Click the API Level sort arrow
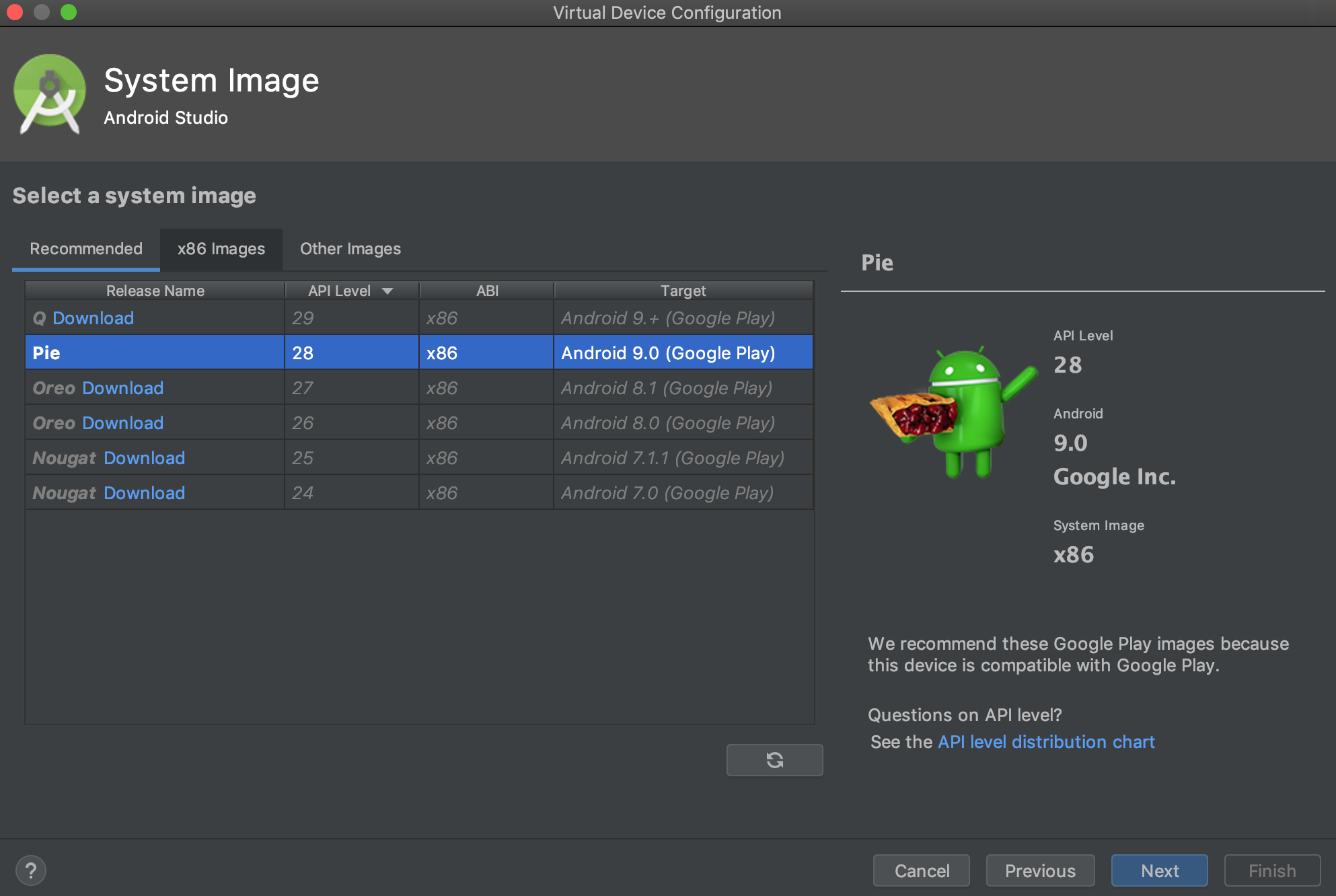 click(387, 291)
